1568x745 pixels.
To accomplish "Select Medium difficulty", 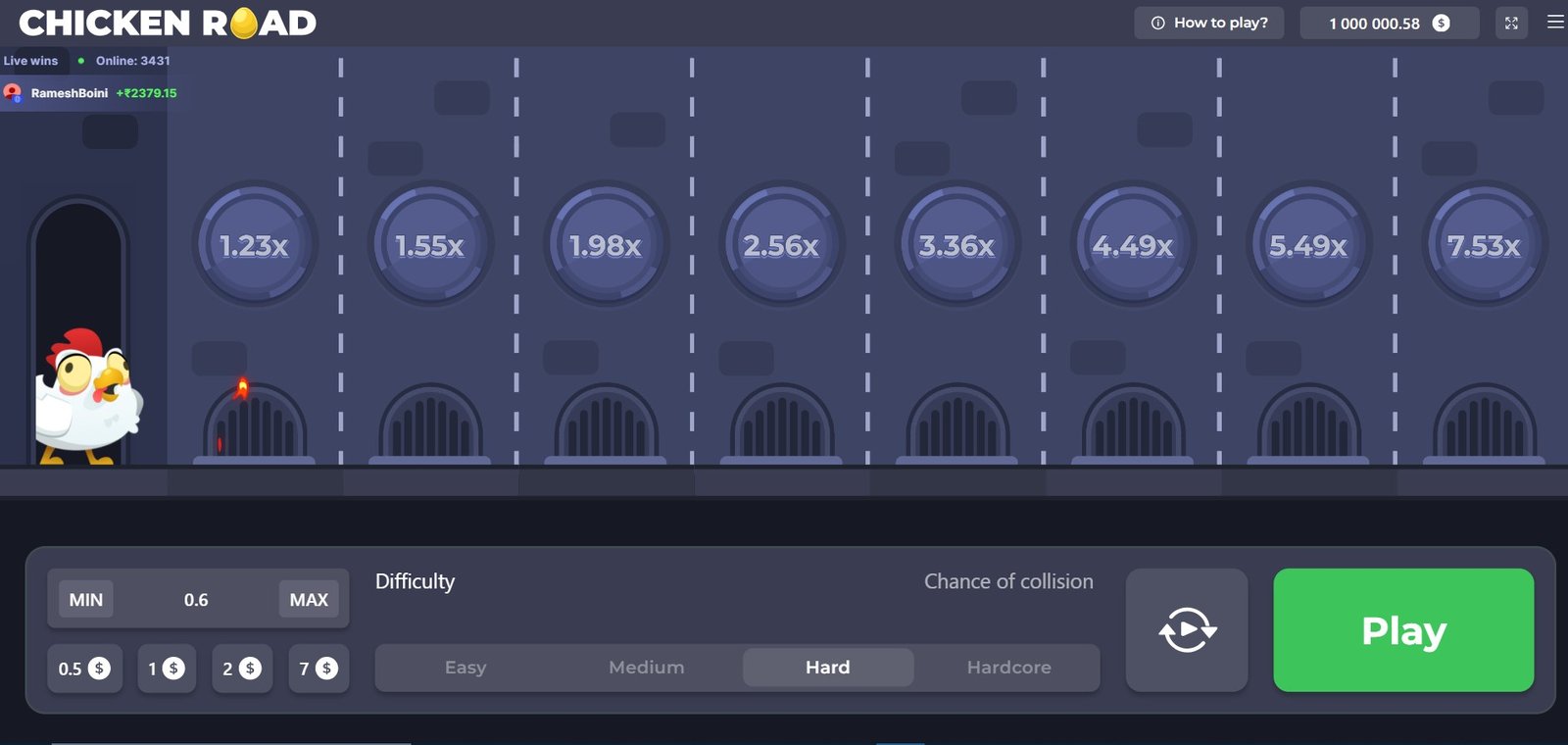I will [x=646, y=668].
